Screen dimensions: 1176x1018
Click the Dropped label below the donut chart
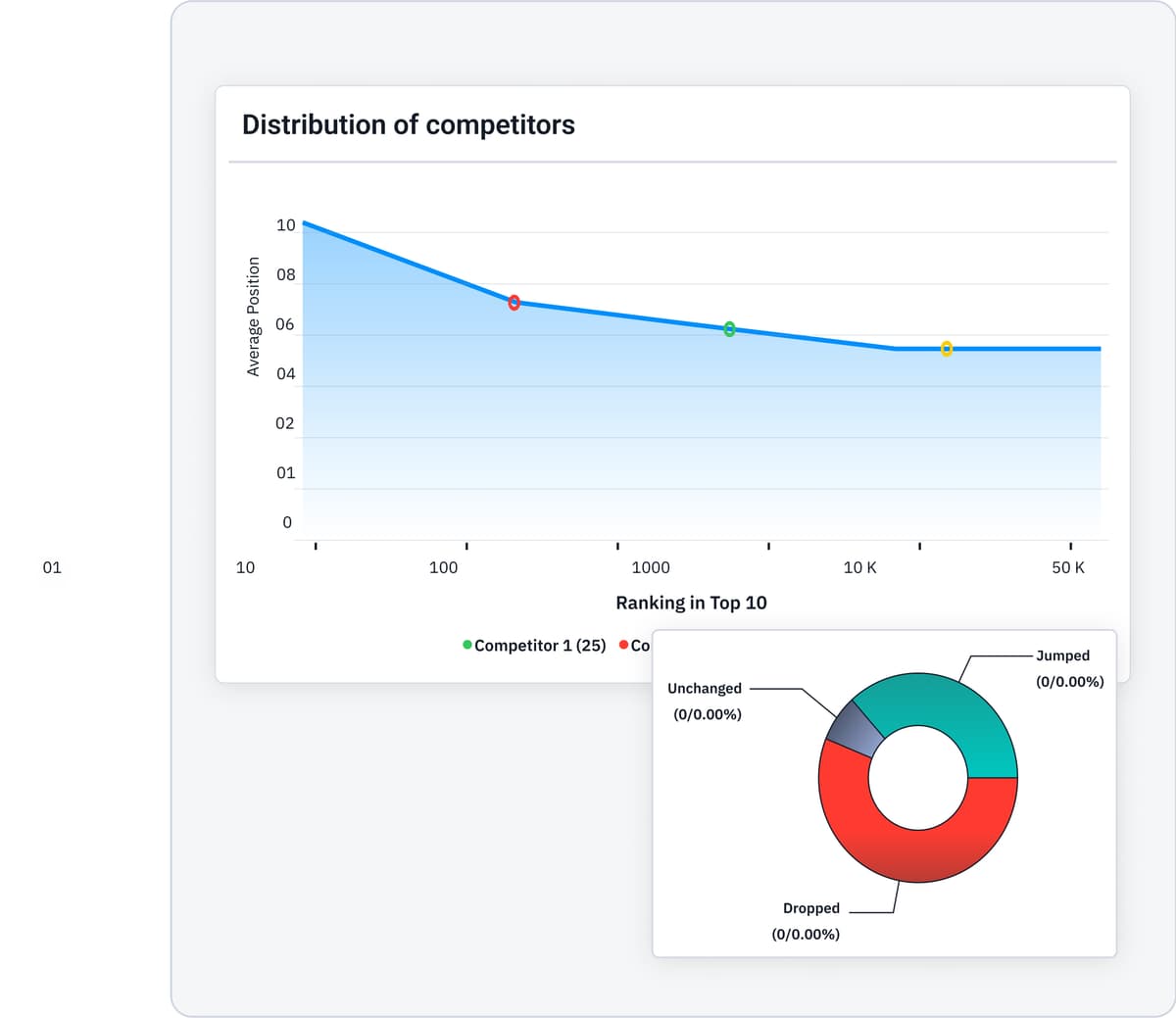pos(810,908)
